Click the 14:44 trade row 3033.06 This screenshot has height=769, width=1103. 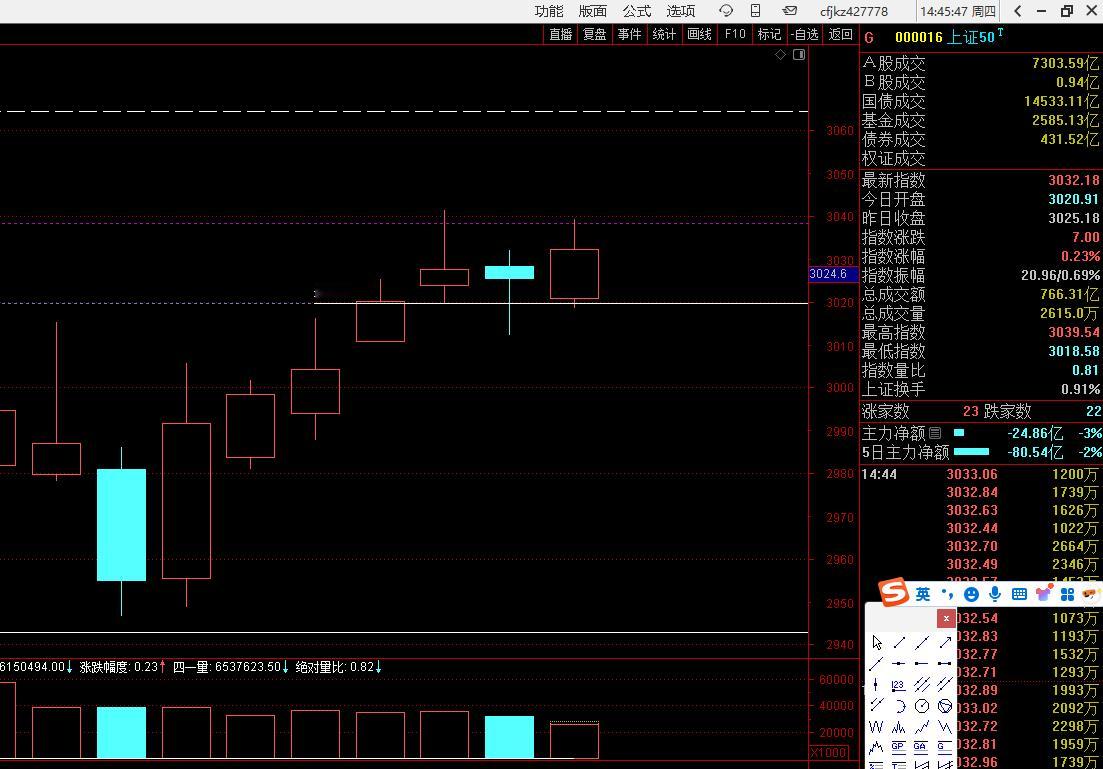(x=971, y=474)
